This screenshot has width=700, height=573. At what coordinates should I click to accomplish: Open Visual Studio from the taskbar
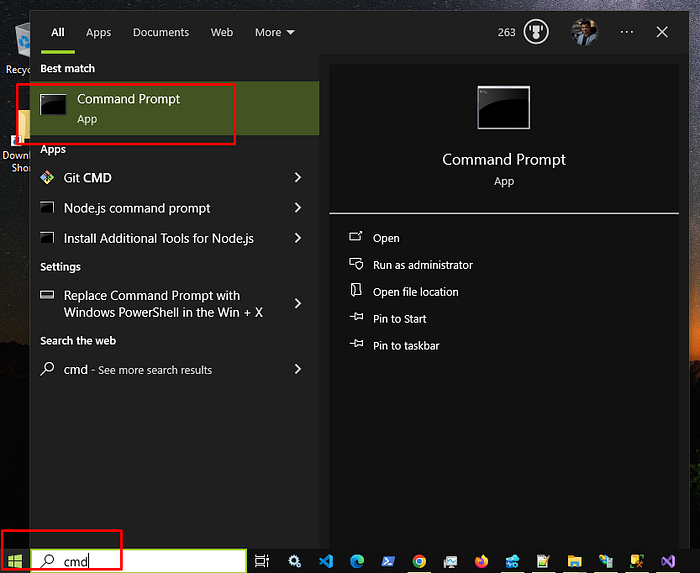[668, 561]
